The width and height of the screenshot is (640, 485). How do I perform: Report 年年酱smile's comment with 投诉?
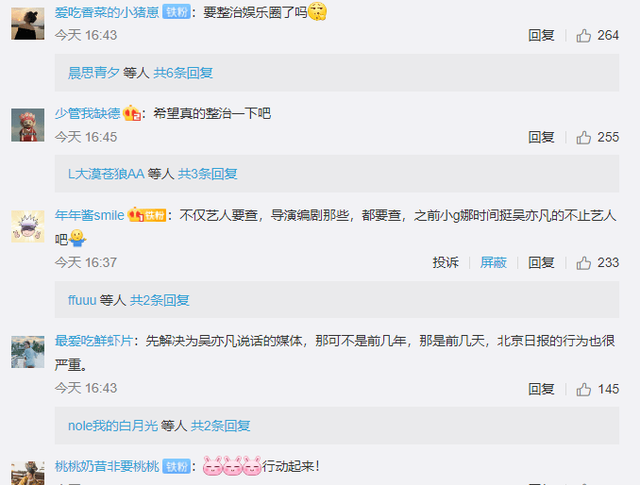tap(446, 263)
